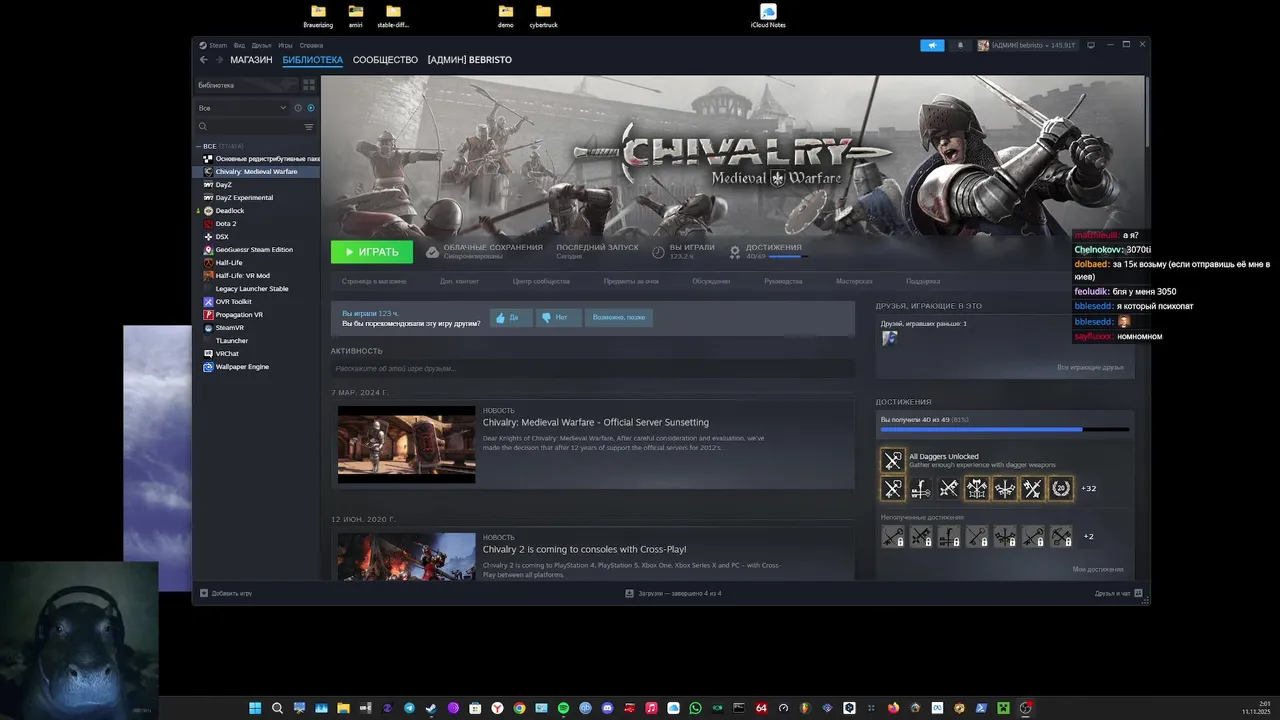Open Chivalry 2 coming to consoles news title
1280x720 pixels.
[x=585, y=549]
